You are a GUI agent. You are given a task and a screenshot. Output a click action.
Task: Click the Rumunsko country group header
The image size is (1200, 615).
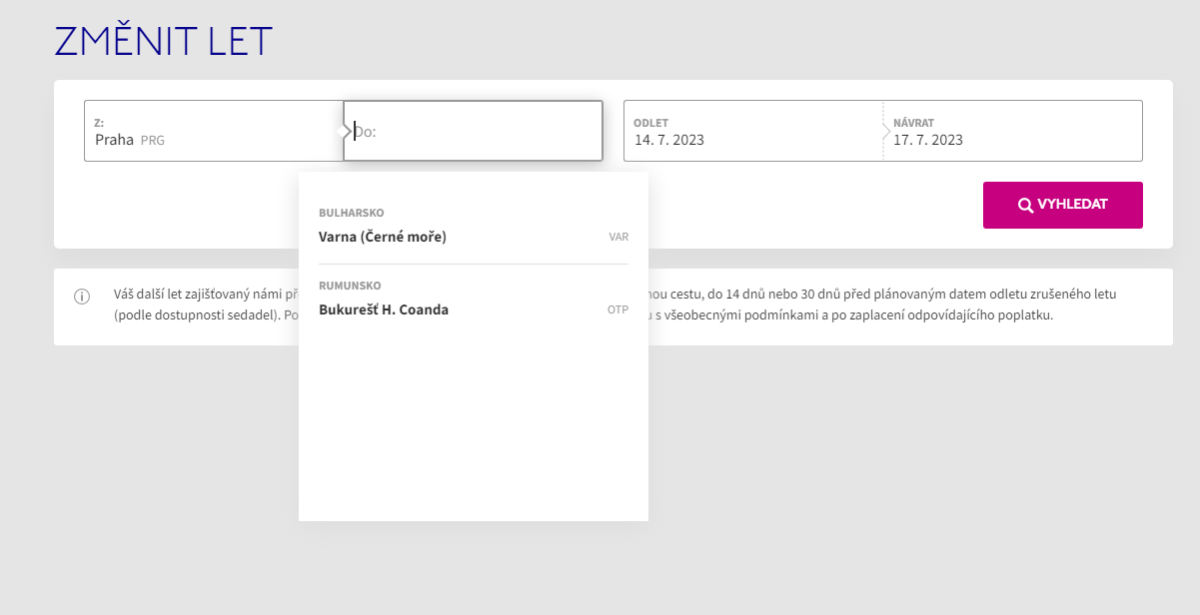[x=349, y=286]
